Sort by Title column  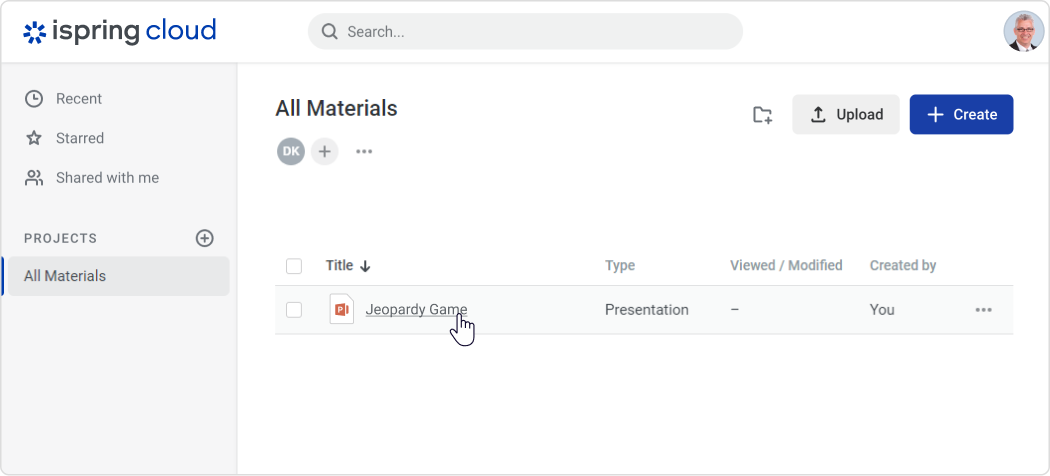[x=348, y=265]
